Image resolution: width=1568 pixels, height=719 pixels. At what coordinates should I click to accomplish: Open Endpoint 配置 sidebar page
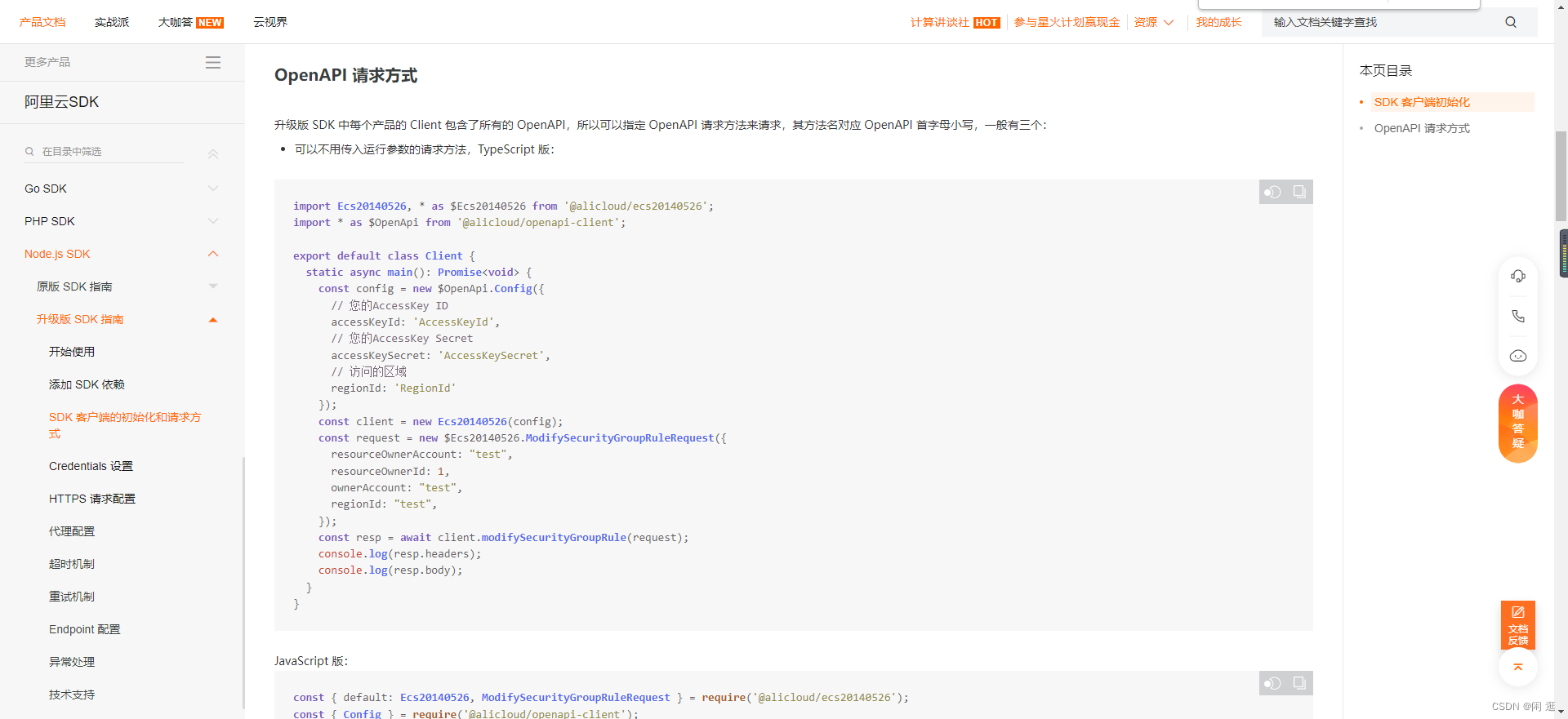coord(85,629)
